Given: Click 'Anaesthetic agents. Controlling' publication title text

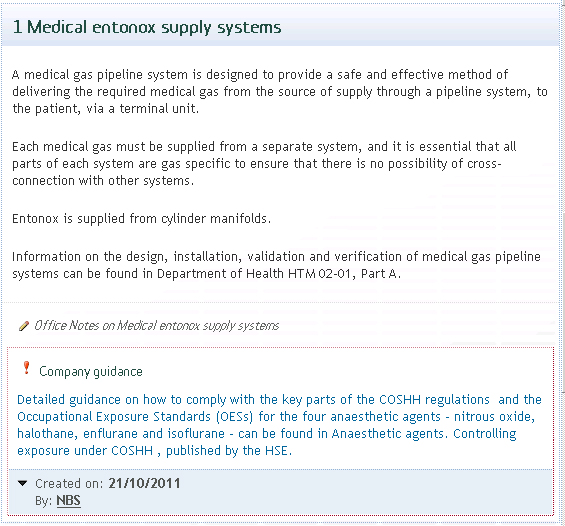Looking at the screenshot, I should [424, 434].
